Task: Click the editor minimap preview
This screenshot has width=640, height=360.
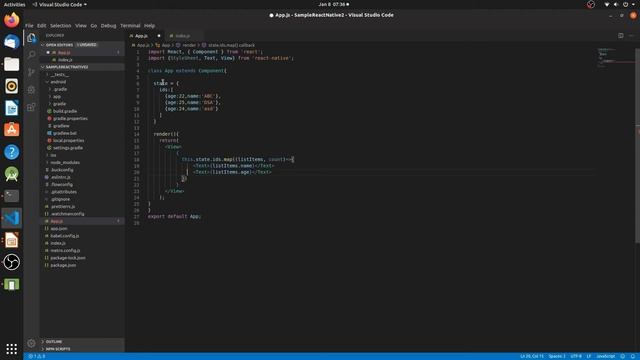Action: click(616, 57)
